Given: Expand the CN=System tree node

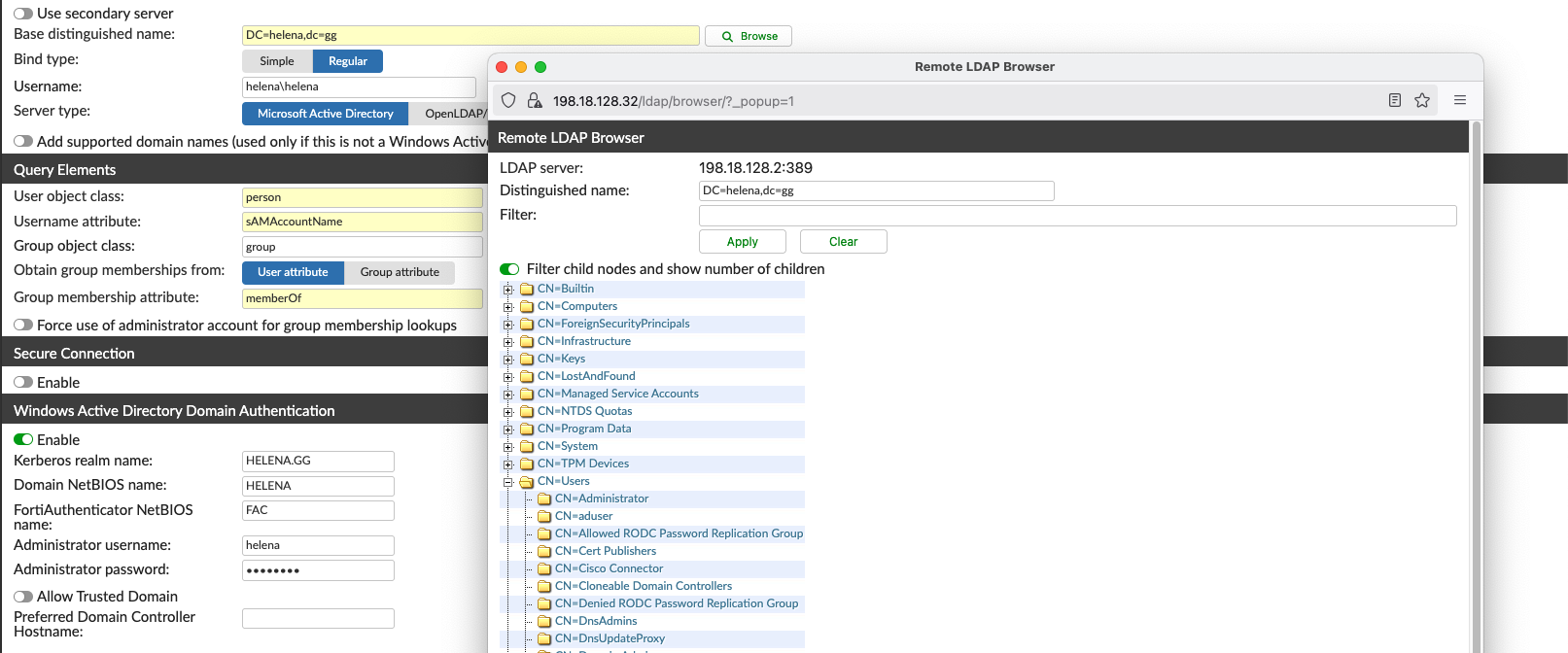Looking at the screenshot, I should click(x=507, y=447).
